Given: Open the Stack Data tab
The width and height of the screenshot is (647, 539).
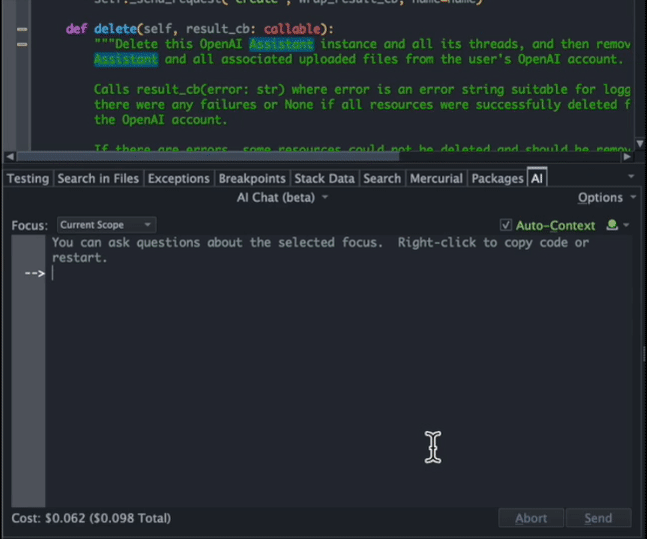Looking at the screenshot, I should (x=324, y=178).
